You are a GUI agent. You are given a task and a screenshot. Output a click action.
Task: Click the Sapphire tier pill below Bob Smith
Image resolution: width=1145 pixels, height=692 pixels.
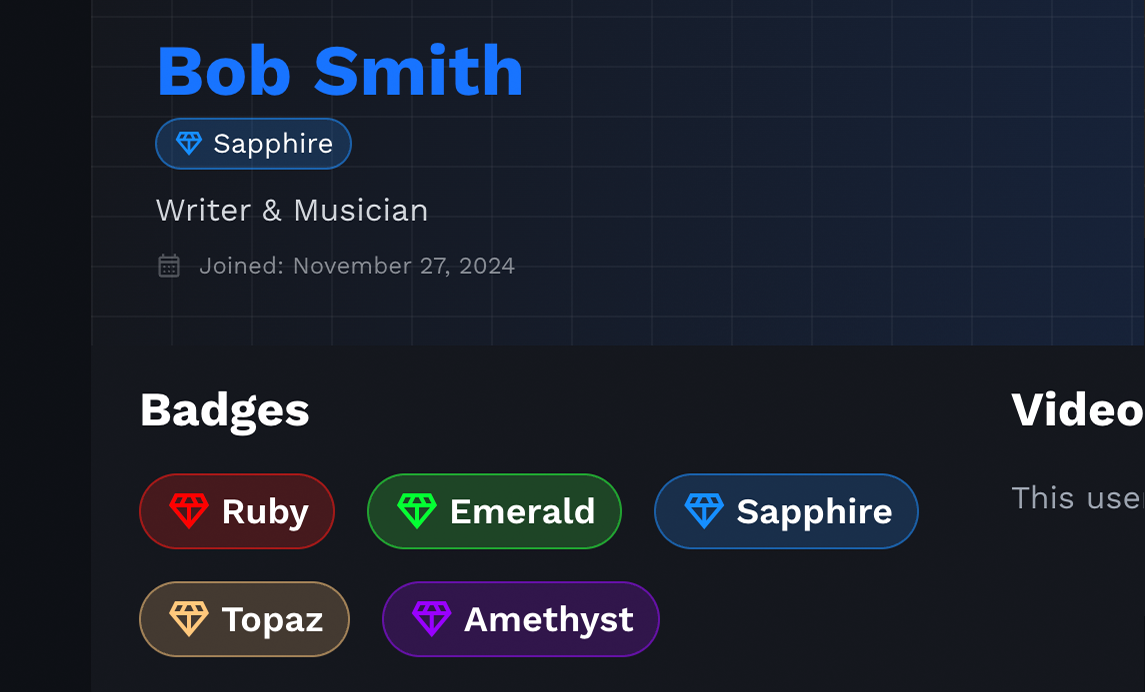coord(253,143)
